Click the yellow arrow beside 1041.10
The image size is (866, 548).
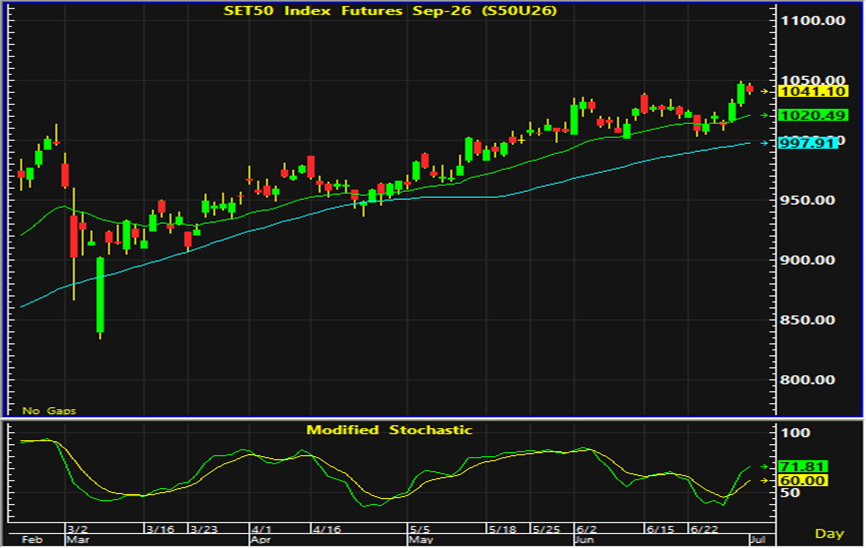click(x=764, y=91)
